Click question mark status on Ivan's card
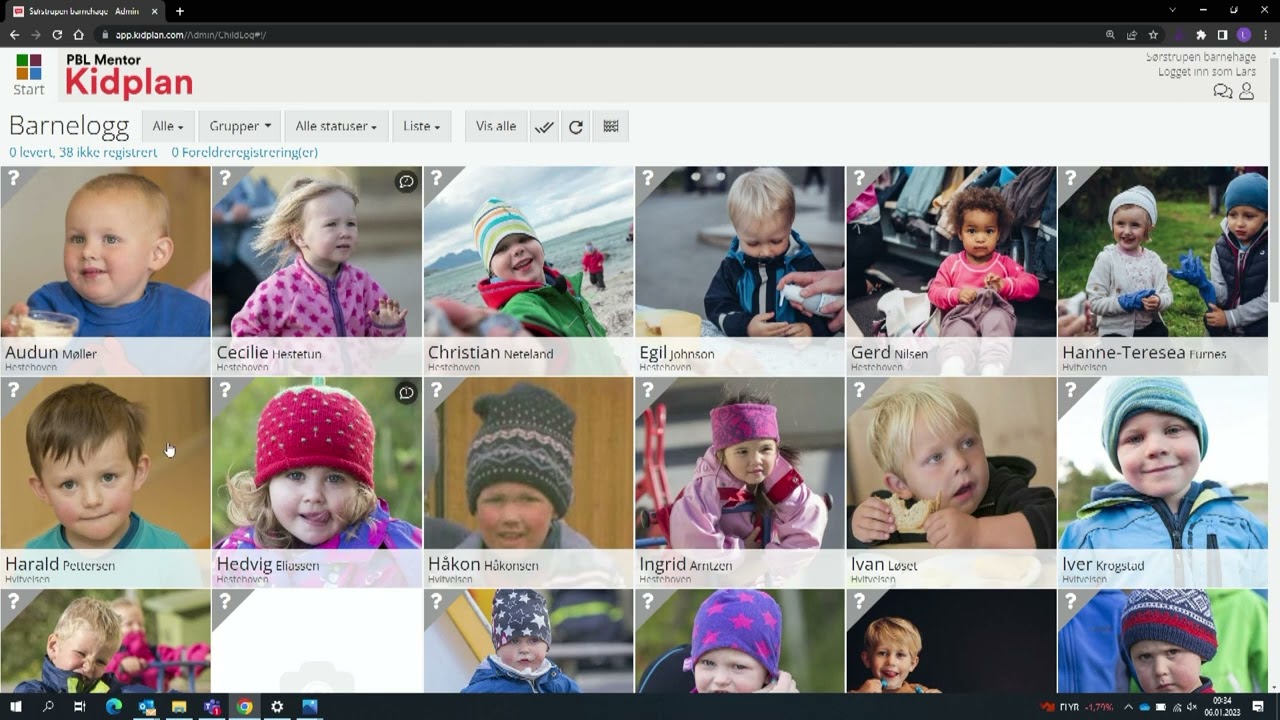This screenshot has height=720, width=1280. click(x=859, y=390)
